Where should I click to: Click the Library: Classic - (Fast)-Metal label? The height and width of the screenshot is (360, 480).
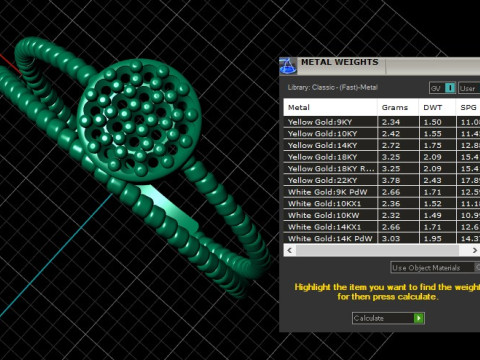coord(332,87)
